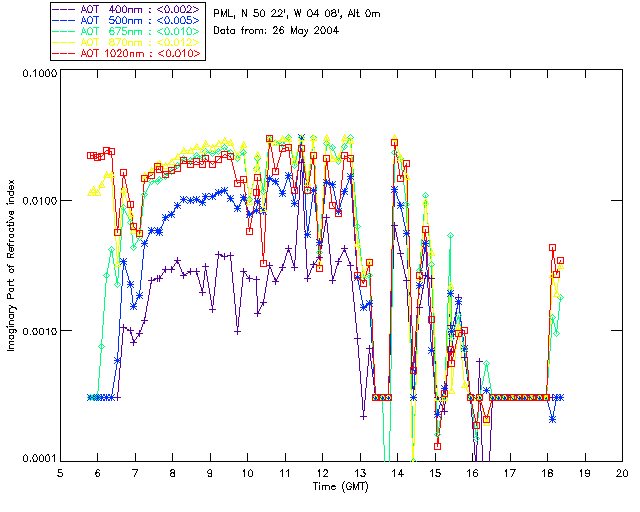Click the x-axis tick label 15

click(435, 473)
